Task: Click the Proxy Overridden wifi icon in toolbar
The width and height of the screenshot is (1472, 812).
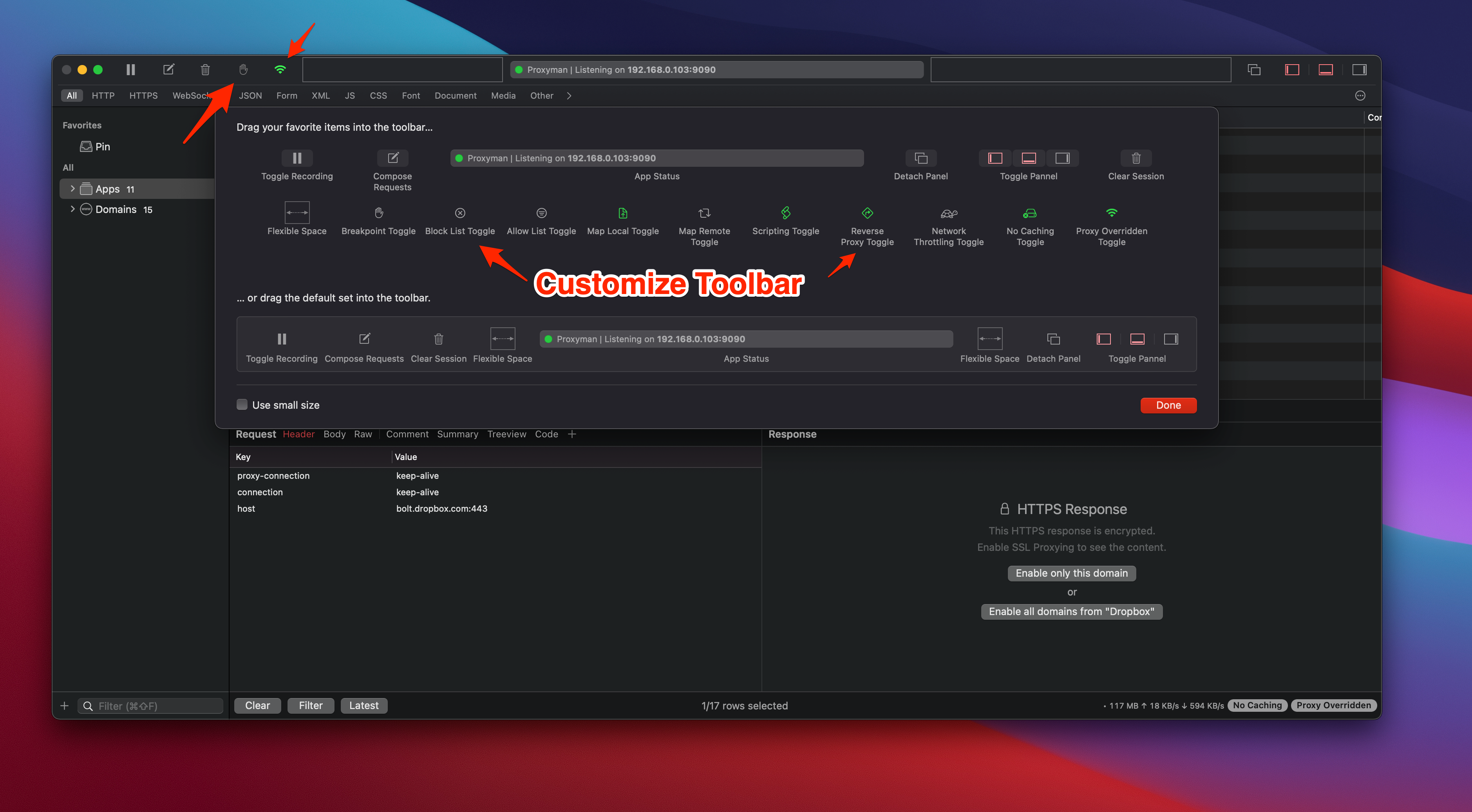Action: coord(280,70)
